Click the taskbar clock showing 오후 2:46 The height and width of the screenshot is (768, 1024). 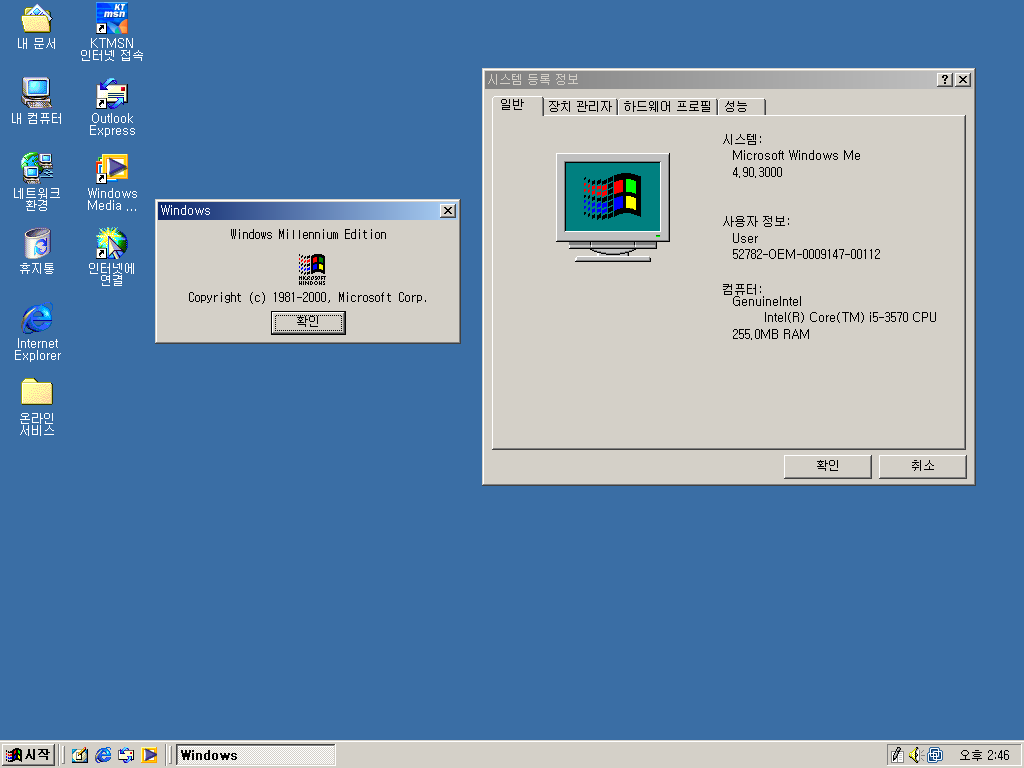[x=984, y=755]
